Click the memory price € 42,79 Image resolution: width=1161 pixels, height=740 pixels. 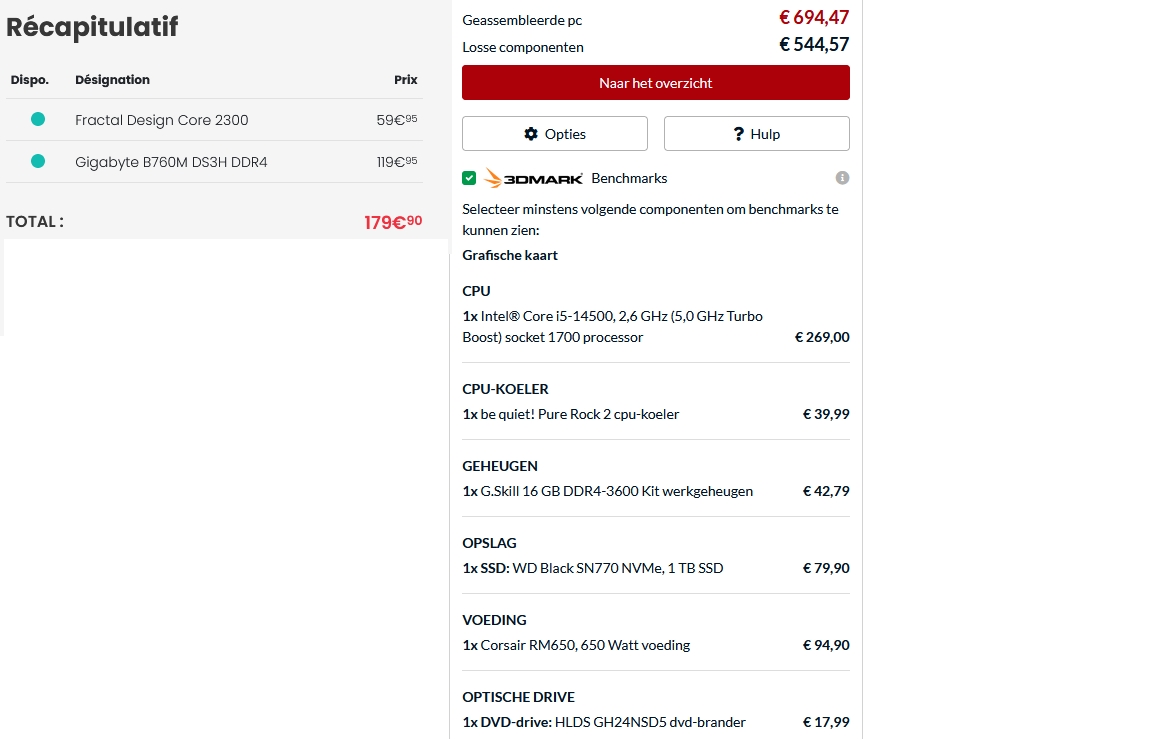tap(826, 491)
